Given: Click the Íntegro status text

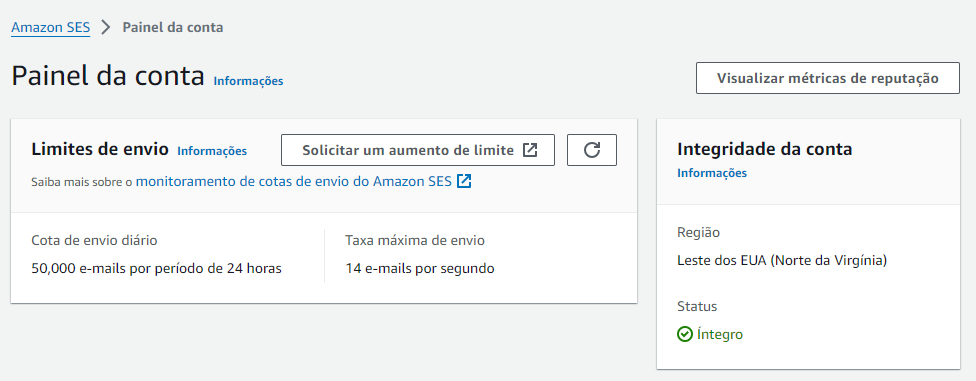Looking at the screenshot, I should [720, 334].
